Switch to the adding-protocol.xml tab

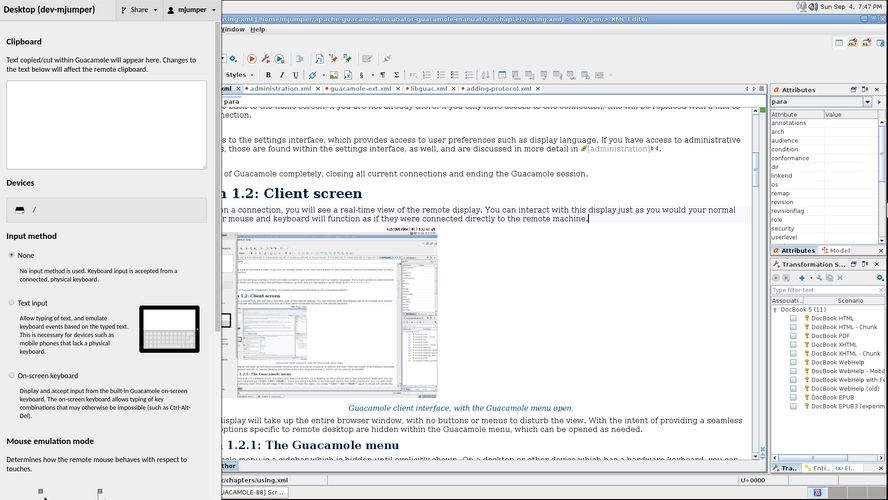[x=498, y=89]
